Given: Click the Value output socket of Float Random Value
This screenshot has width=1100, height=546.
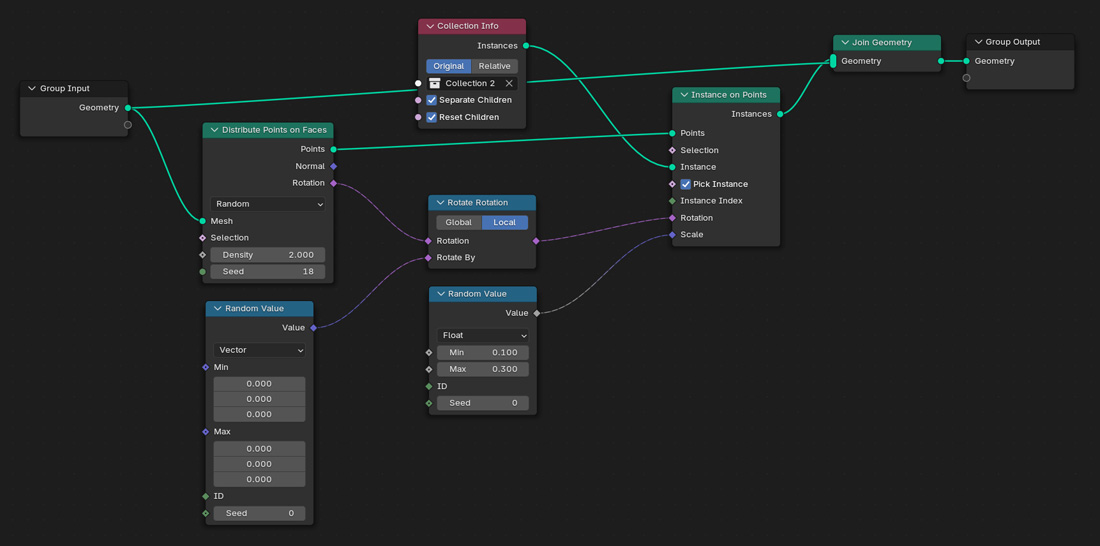Looking at the screenshot, I should pos(537,313).
